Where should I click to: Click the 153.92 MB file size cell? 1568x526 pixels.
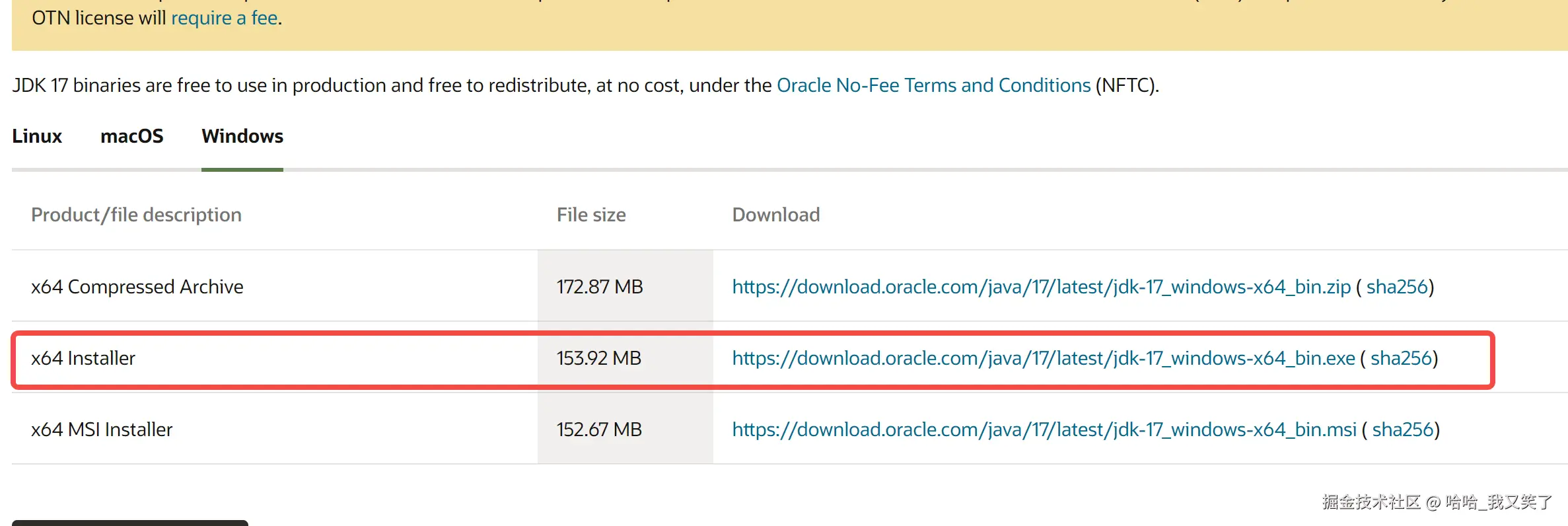[599, 358]
